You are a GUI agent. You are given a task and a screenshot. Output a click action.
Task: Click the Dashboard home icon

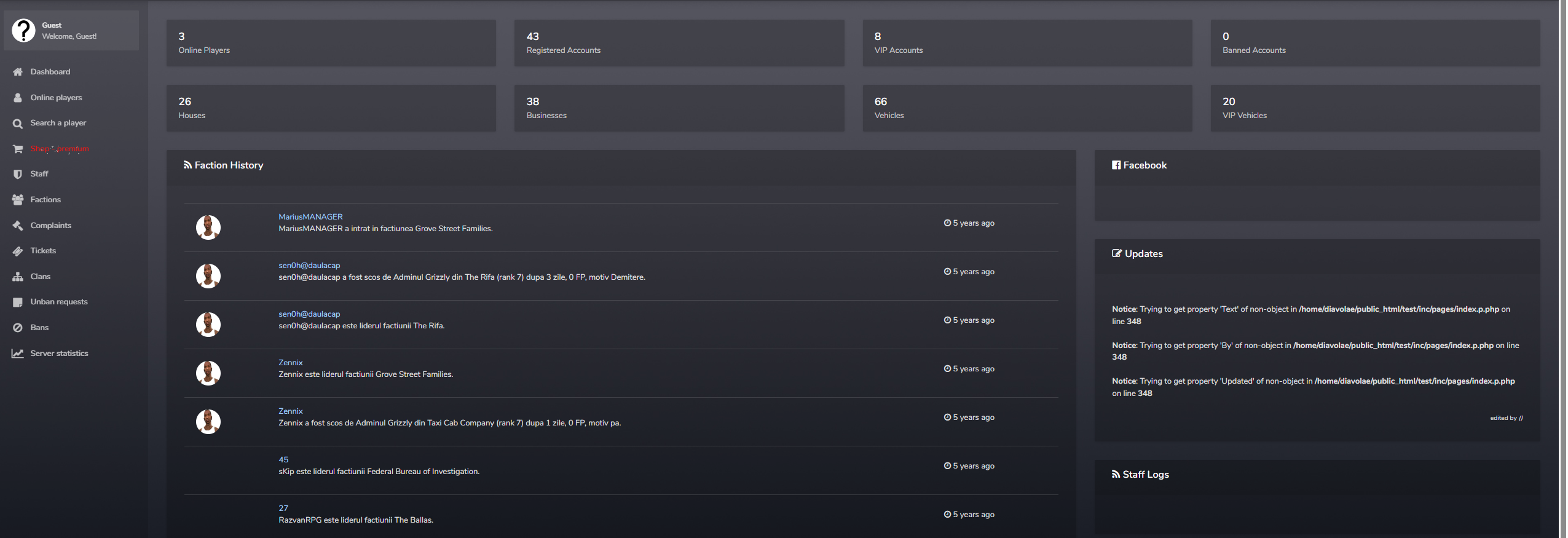(x=18, y=72)
